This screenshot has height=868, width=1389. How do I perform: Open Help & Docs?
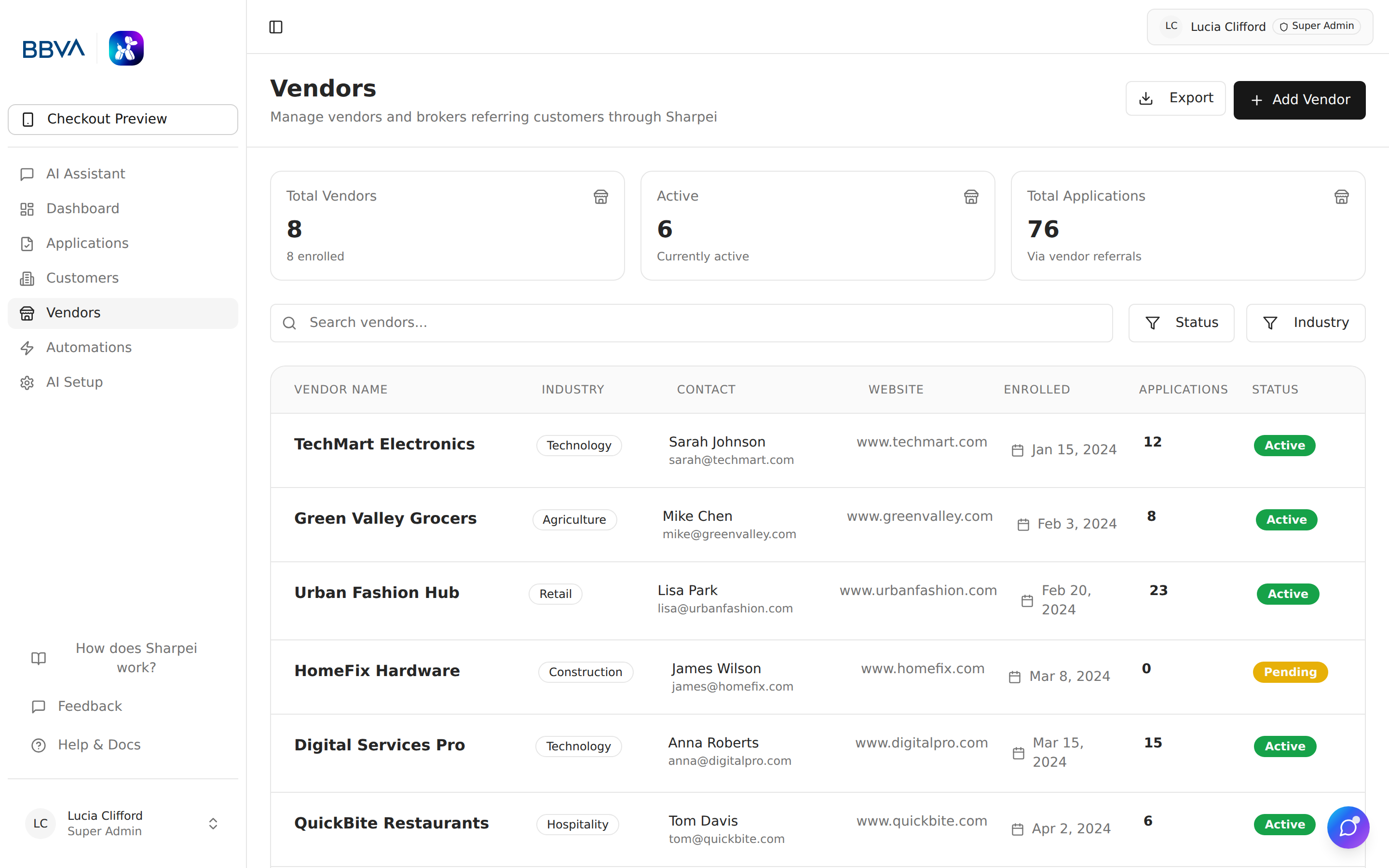(x=98, y=745)
